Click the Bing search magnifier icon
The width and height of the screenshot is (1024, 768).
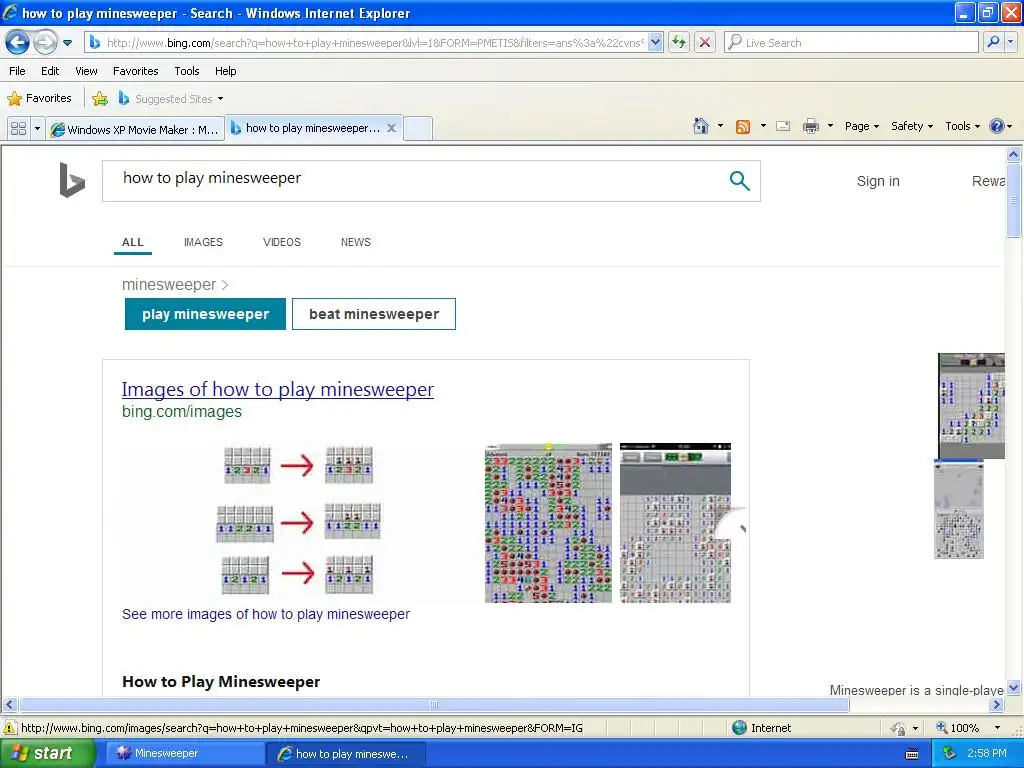point(739,180)
